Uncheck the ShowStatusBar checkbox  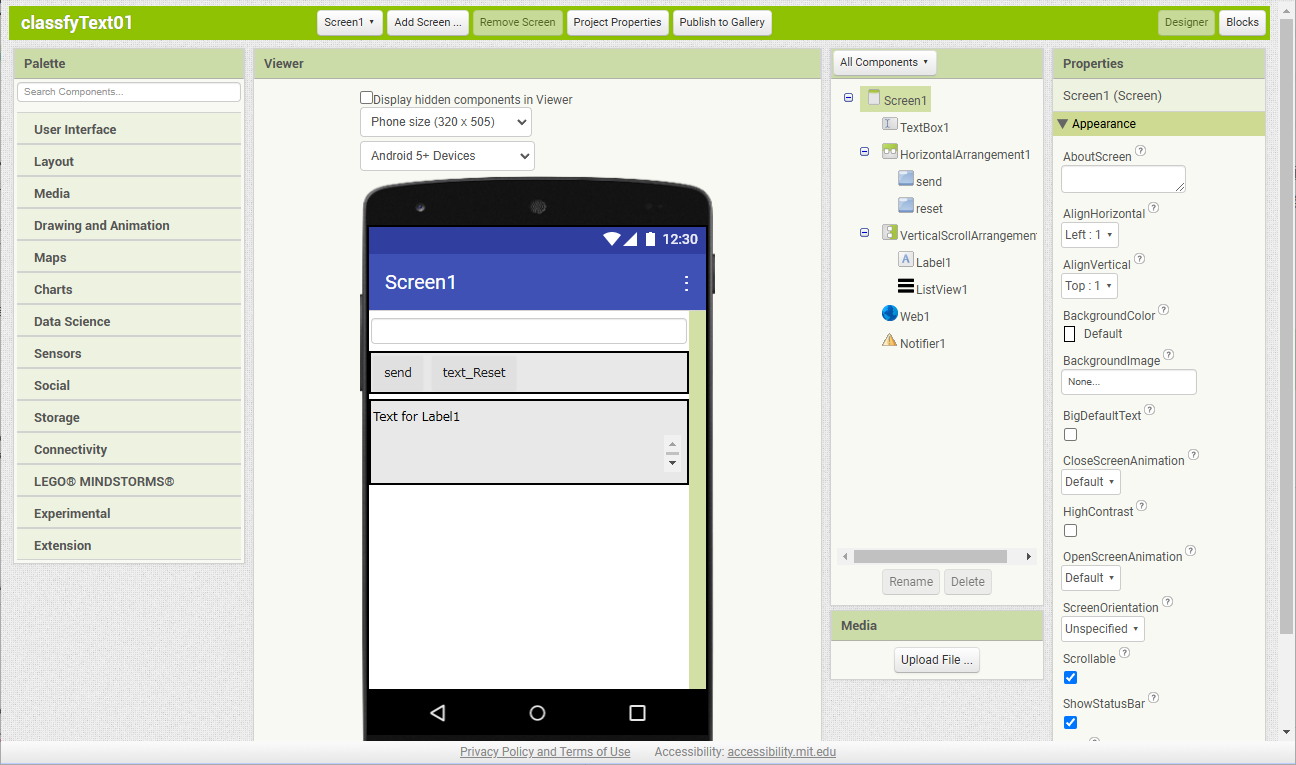1070,723
